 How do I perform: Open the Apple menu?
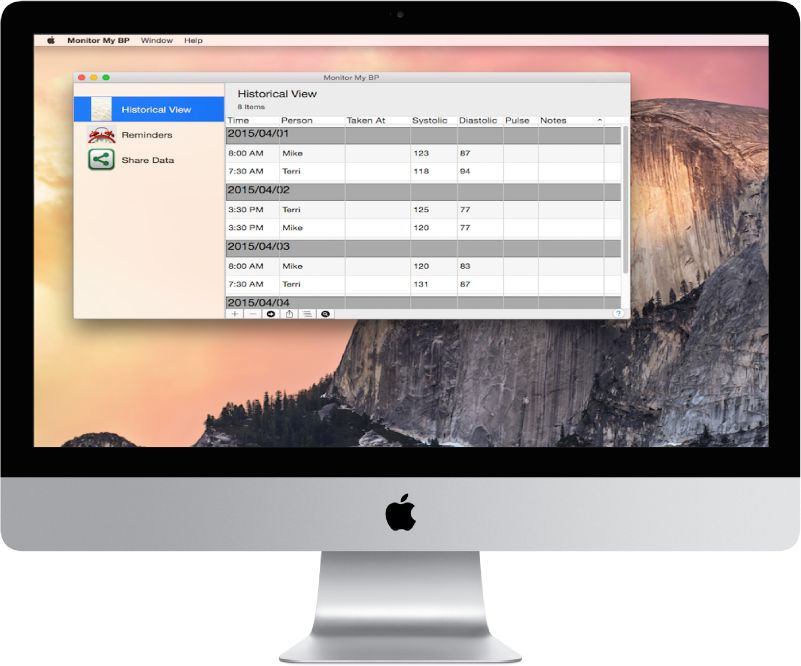click(x=51, y=40)
